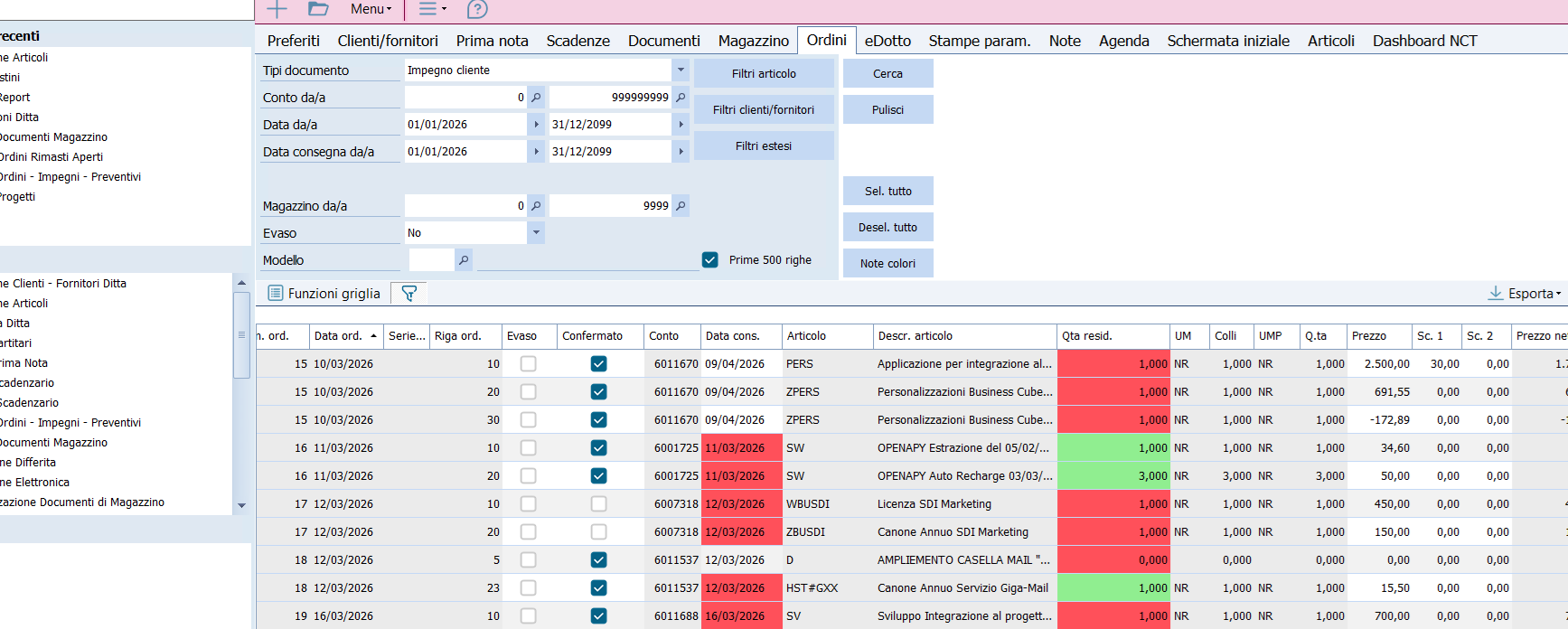Screen dimensions: 1568x629
Task: Click the plus icon in top toolbar
Action: coord(277,9)
